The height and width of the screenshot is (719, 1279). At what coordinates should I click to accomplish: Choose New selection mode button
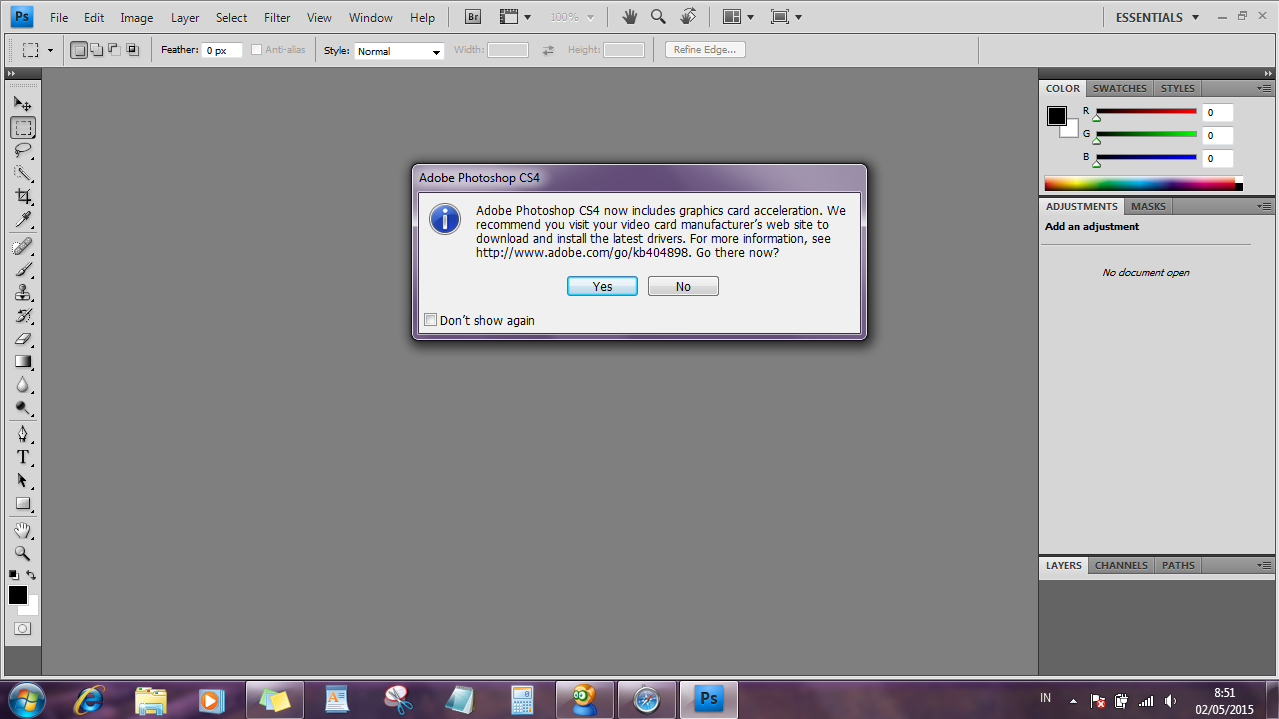click(x=79, y=50)
